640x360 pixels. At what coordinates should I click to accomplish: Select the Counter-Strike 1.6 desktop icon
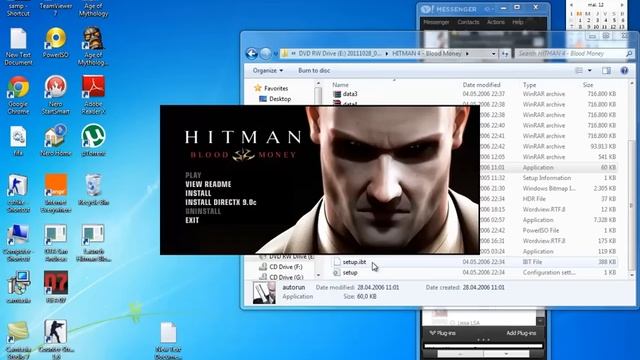(56, 340)
